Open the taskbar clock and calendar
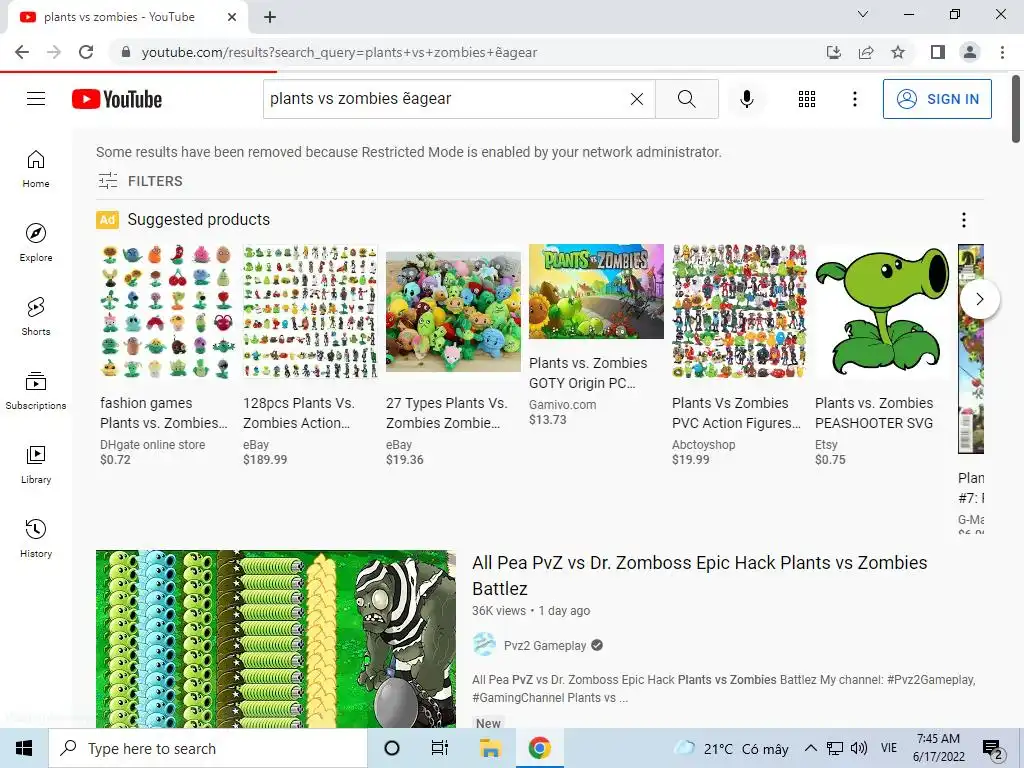1024x768 pixels. [938, 748]
